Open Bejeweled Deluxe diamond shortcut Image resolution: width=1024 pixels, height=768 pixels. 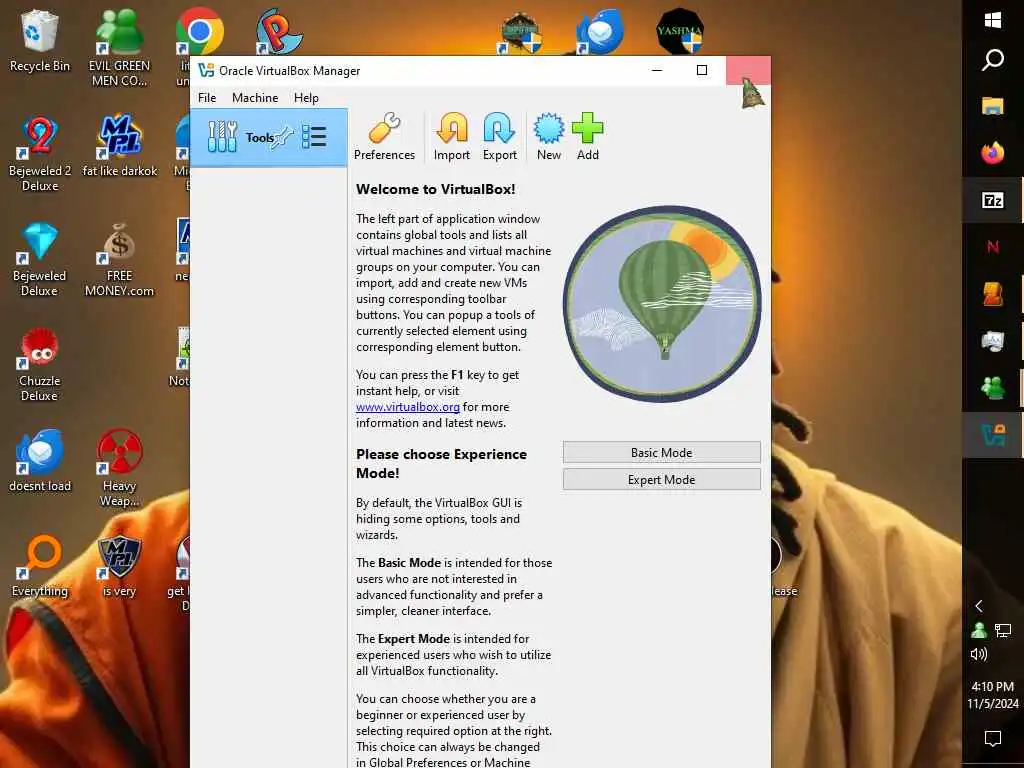(x=39, y=259)
